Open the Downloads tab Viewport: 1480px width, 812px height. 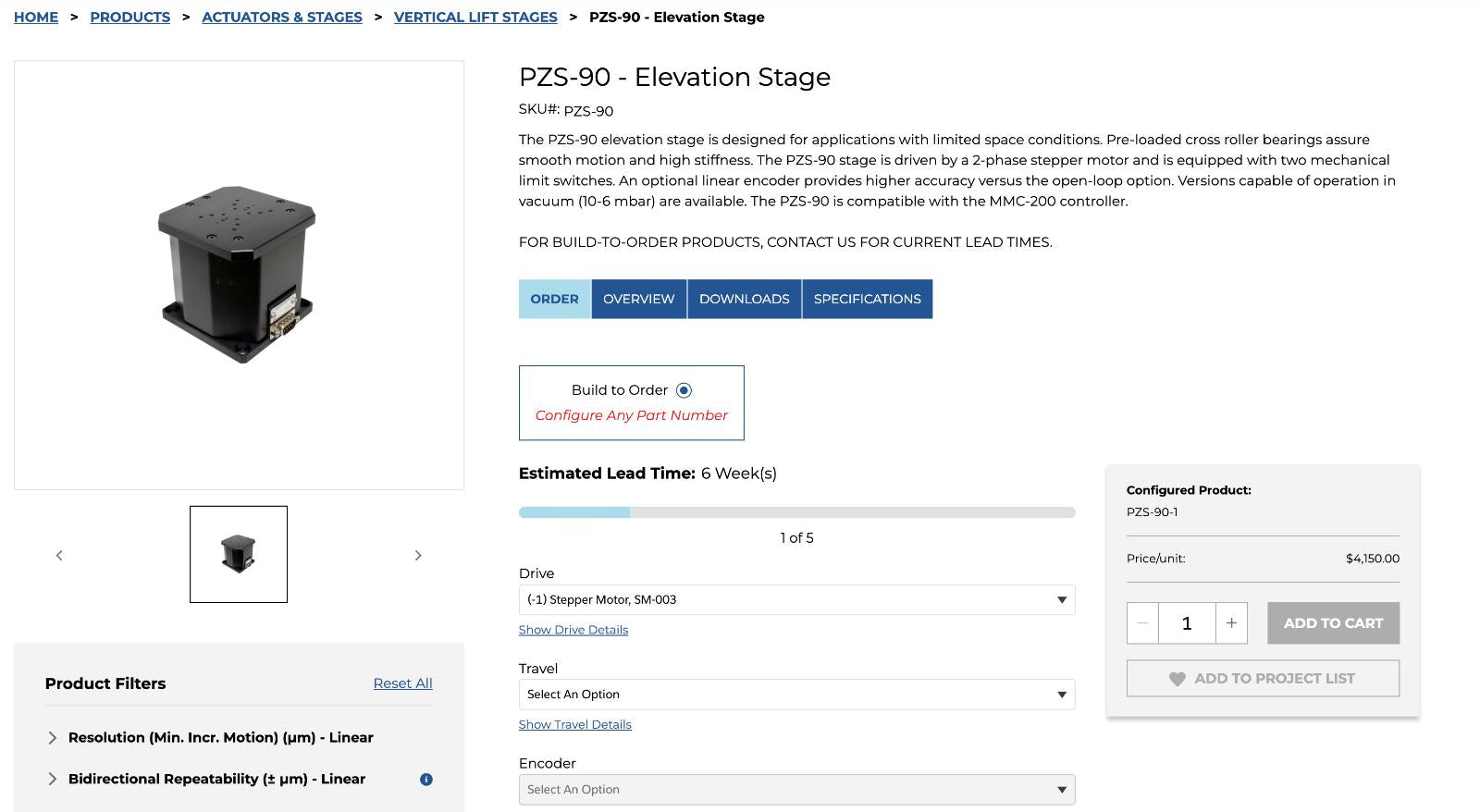pos(745,299)
